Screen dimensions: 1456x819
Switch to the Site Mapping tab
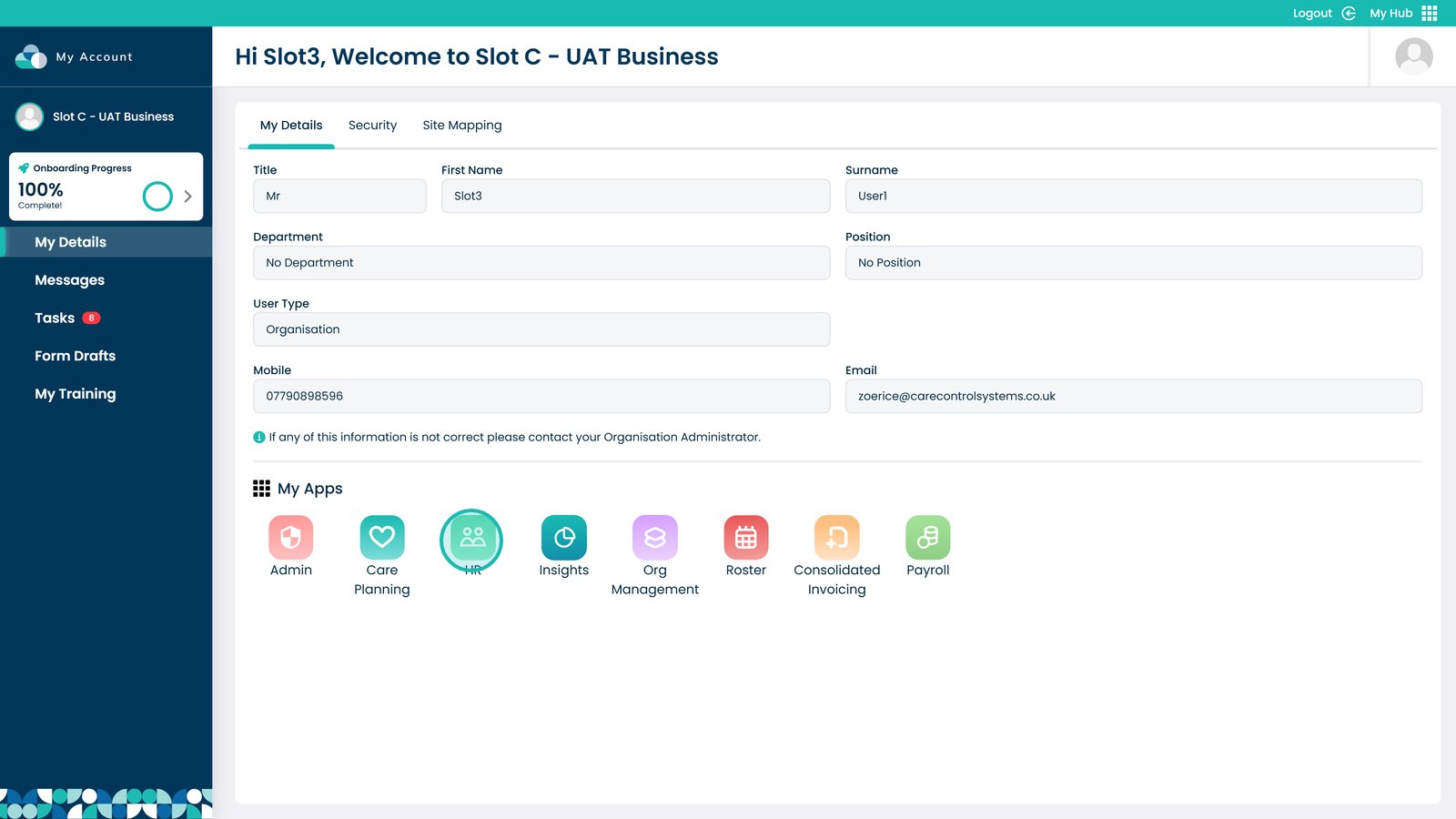(461, 126)
